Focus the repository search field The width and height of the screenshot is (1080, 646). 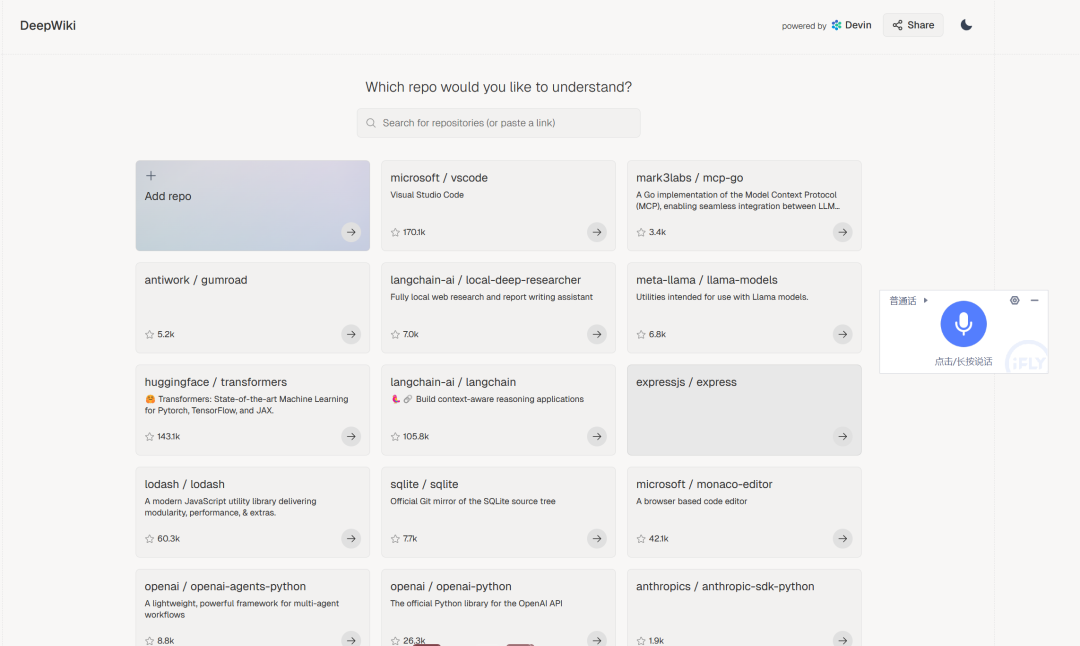point(498,123)
